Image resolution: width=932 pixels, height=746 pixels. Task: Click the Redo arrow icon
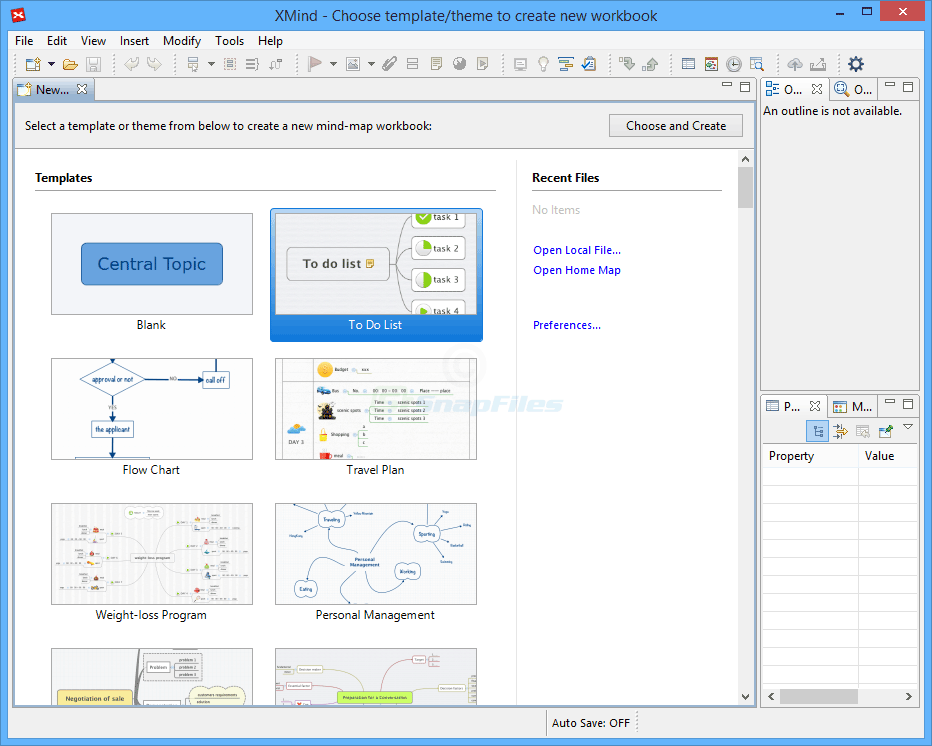pos(154,64)
